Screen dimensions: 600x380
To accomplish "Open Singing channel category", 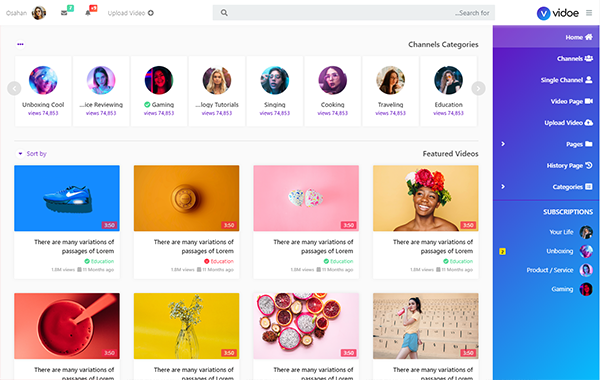I will click(x=275, y=91).
